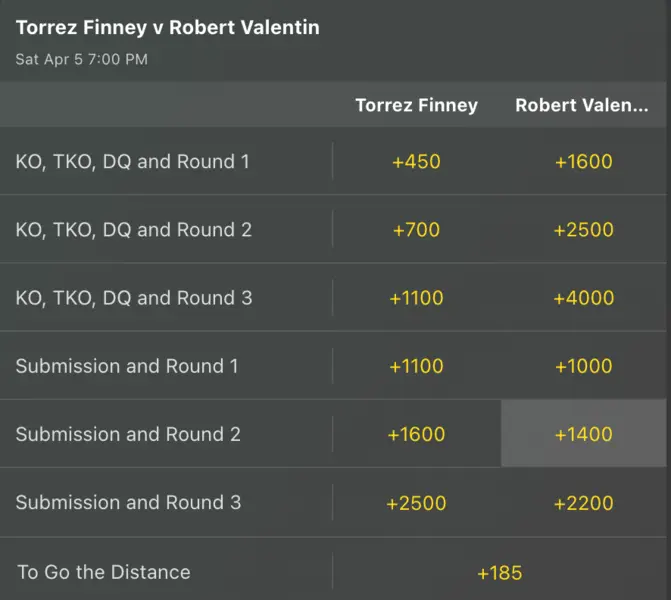671x600 pixels.
Task: Open the Torrez Finney v Robert Valentin title
Action: pos(167,28)
